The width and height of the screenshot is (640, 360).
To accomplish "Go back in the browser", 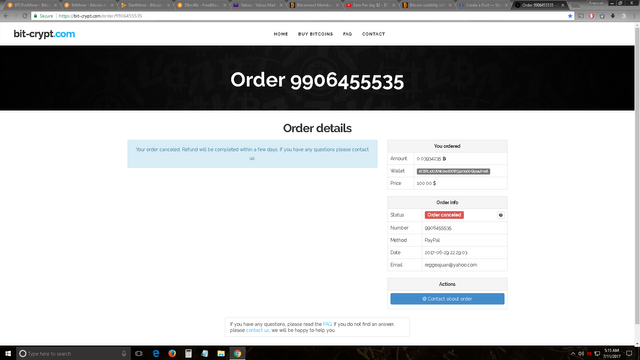I will 6,16.
